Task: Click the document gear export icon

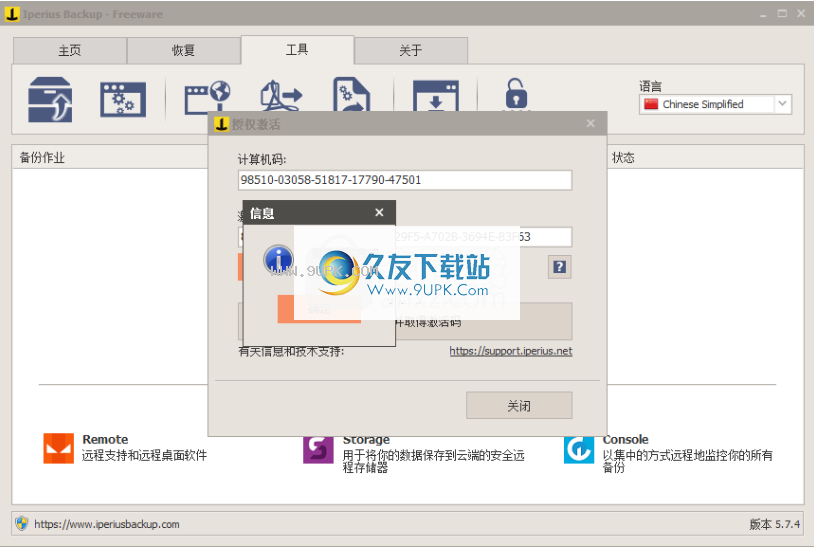Action: coord(351,94)
